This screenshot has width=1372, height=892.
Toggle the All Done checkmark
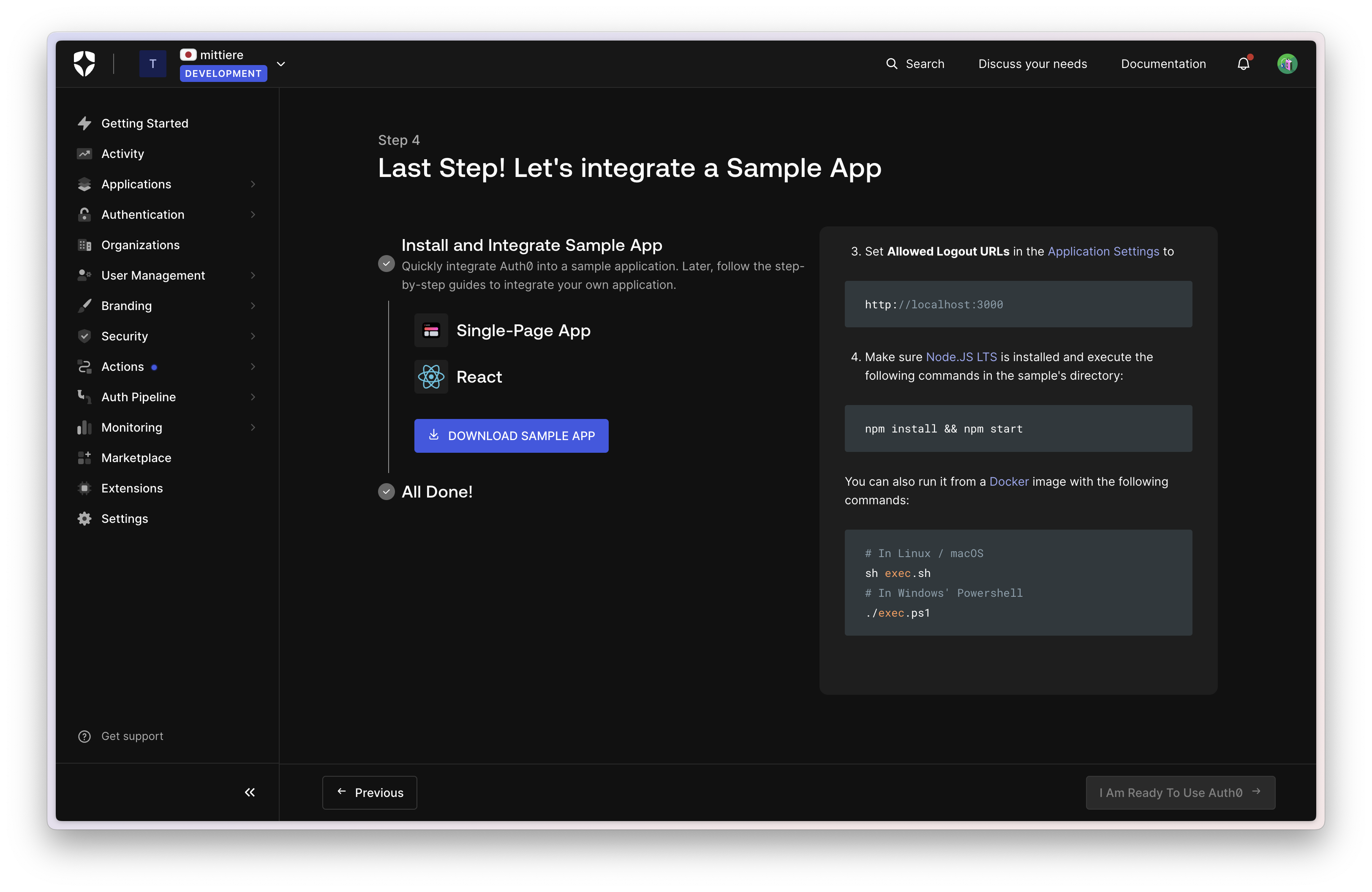click(386, 492)
